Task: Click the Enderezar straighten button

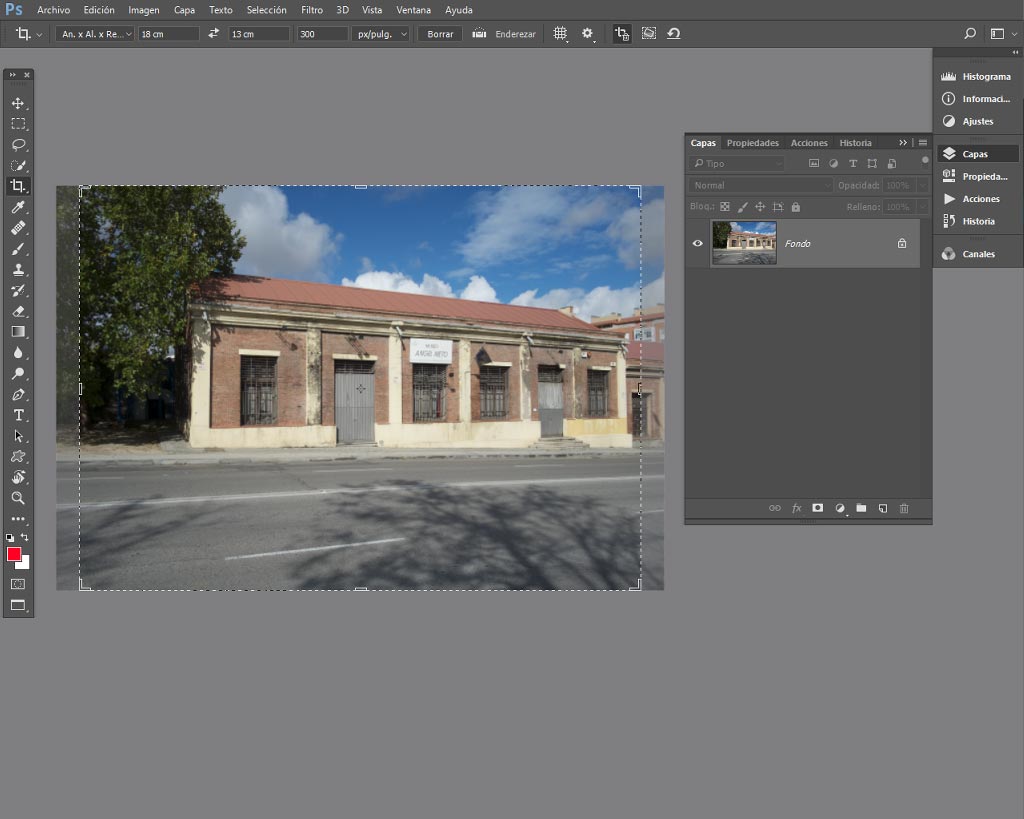Action: (504, 34)
